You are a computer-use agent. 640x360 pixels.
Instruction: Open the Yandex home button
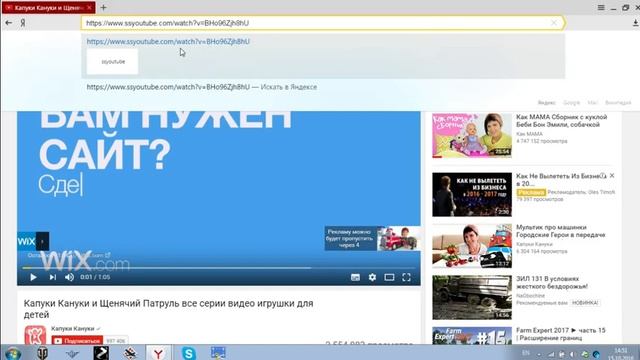pyautogui.click(x=23, y=23)
